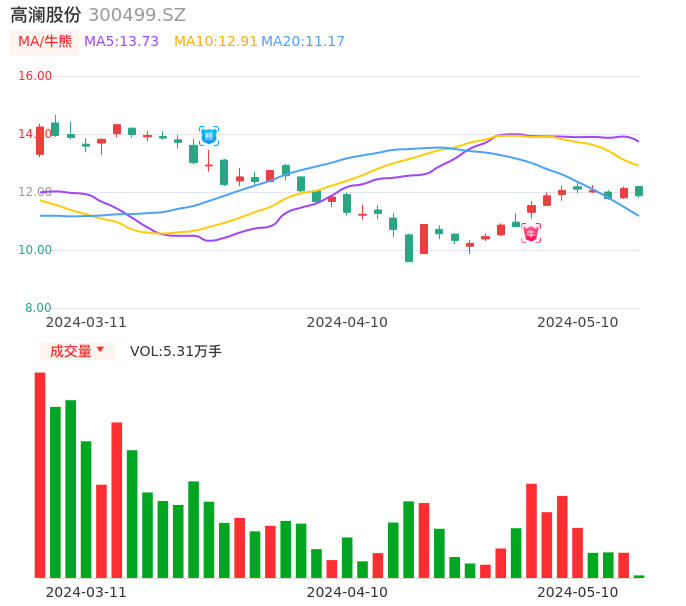Click the 高澜股份 stock name
The width and height of the screenshot is (686, 606).
(x=45, y=15)
